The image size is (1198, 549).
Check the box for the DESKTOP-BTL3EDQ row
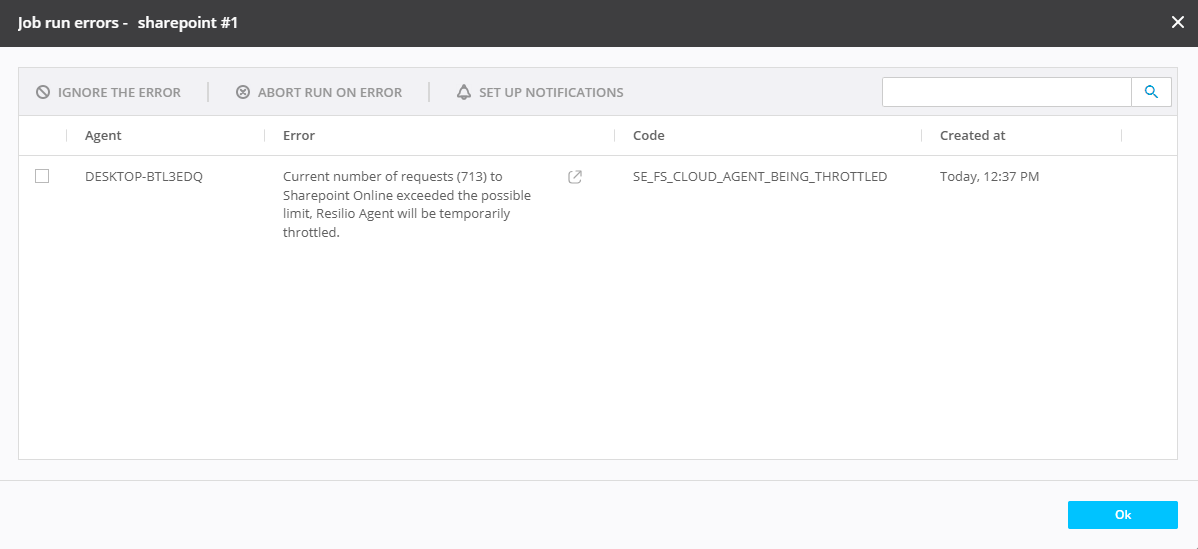(x=42, y=176)
